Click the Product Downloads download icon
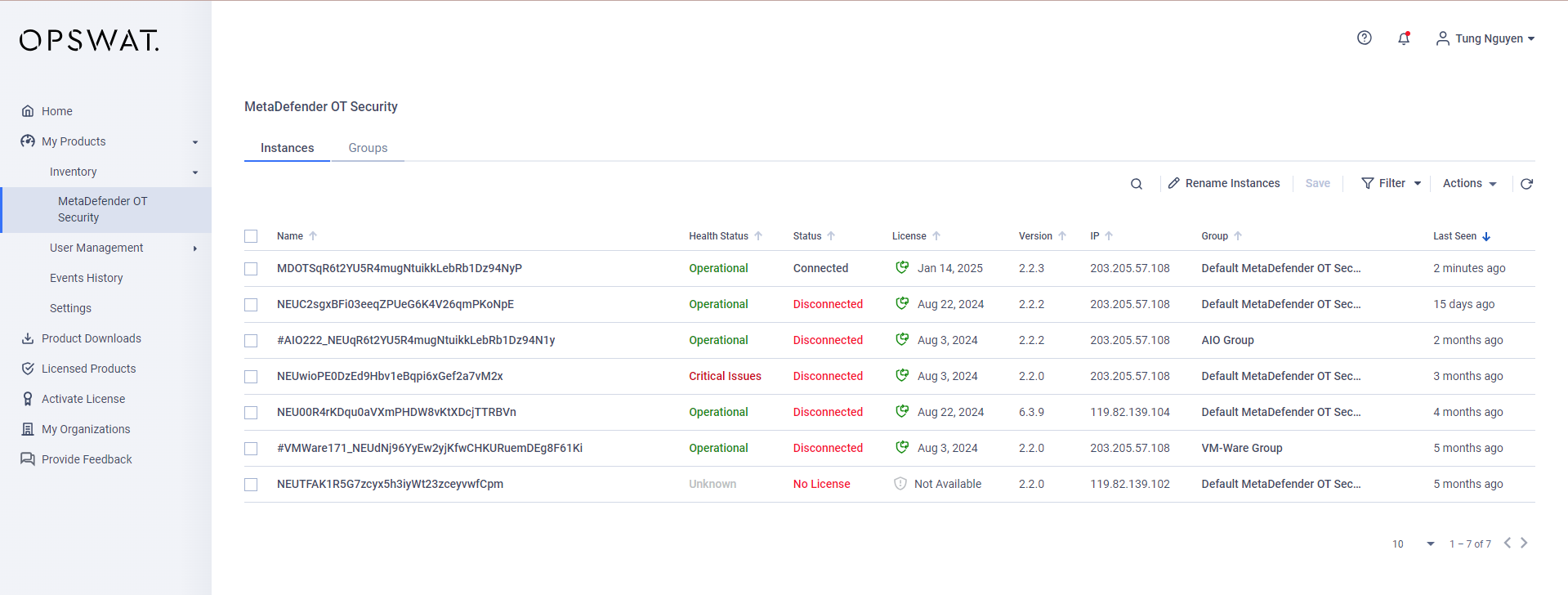 coord(28,338)
